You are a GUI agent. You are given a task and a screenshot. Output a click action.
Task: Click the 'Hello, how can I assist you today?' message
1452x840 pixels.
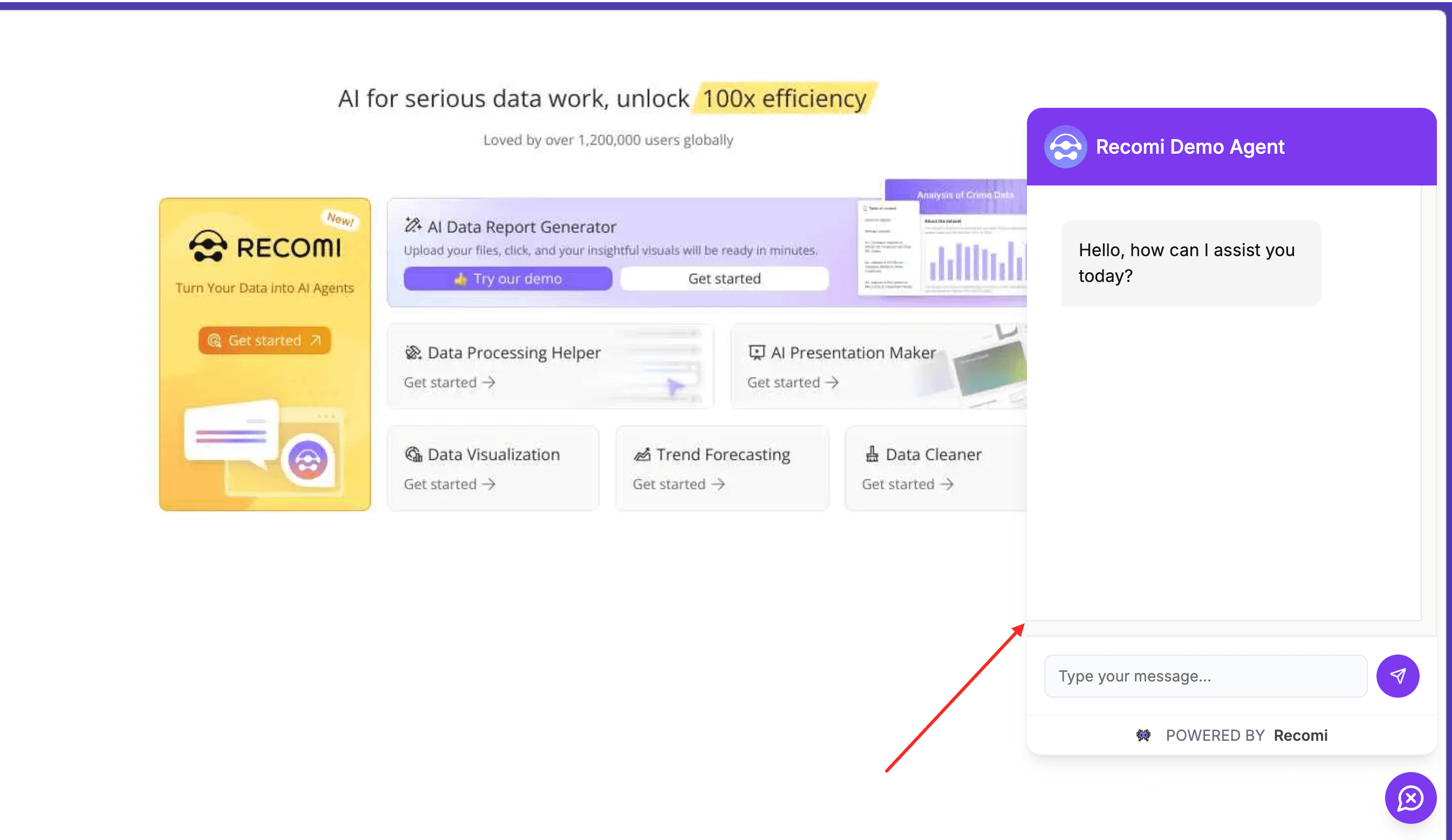(x=1191, y=263)
